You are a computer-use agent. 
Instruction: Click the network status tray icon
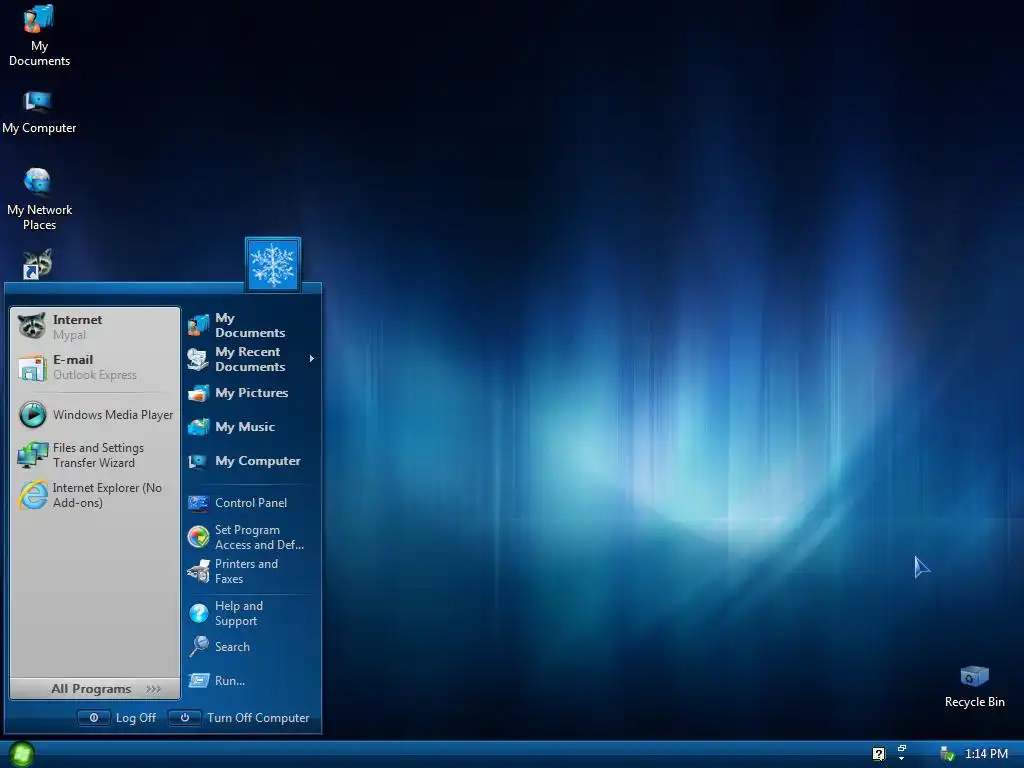click(x=947, y=754)
